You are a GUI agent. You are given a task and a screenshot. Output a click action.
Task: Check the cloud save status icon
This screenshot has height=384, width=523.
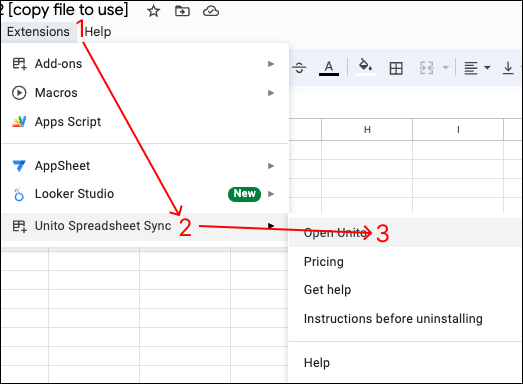tap(211, 11)
